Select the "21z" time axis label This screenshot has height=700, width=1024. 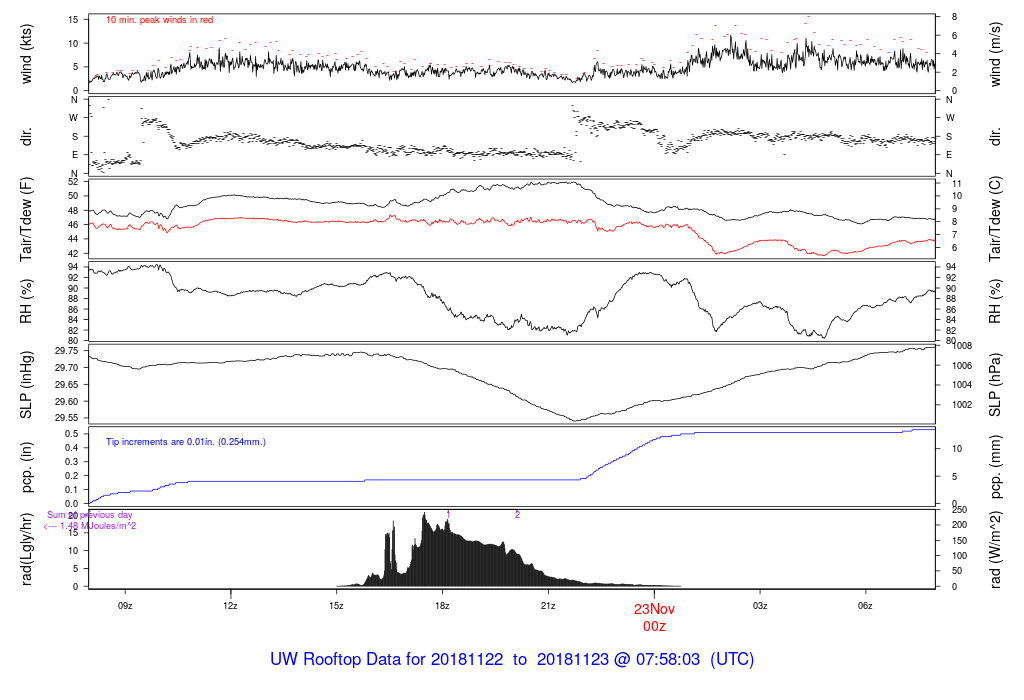548,606
